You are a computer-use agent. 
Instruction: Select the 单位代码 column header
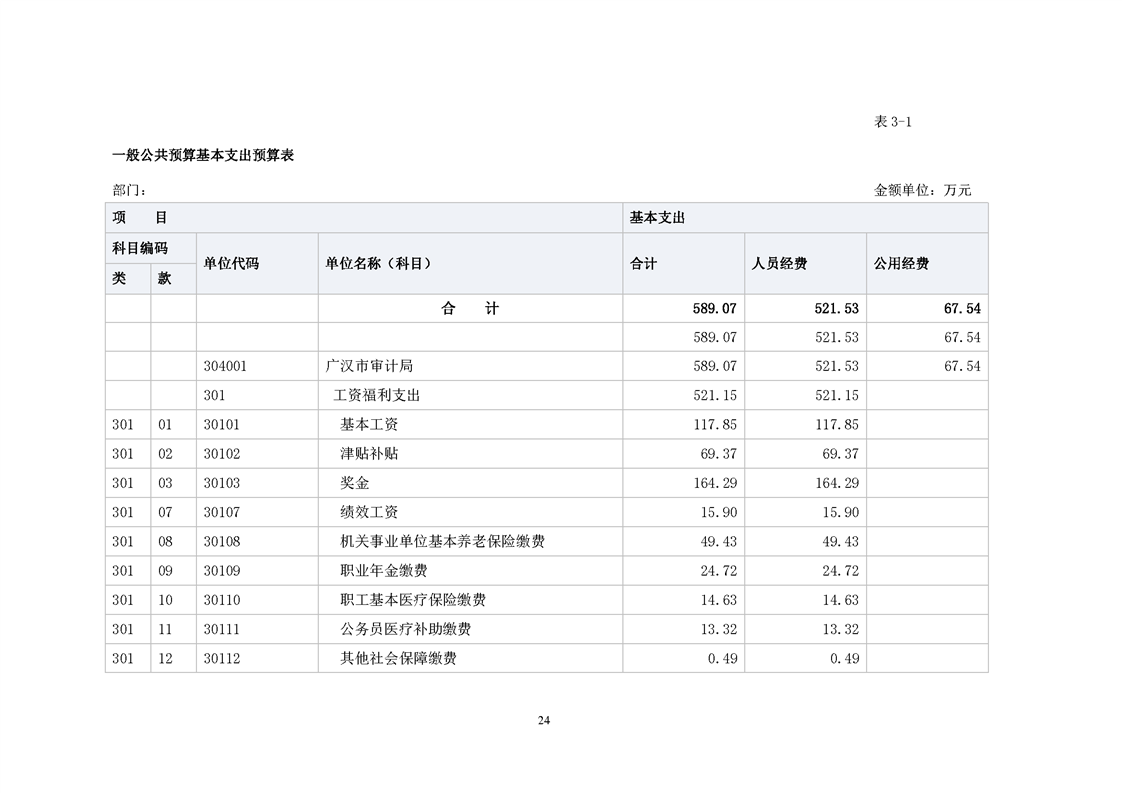pyautogui.click(x=231, y=264)
